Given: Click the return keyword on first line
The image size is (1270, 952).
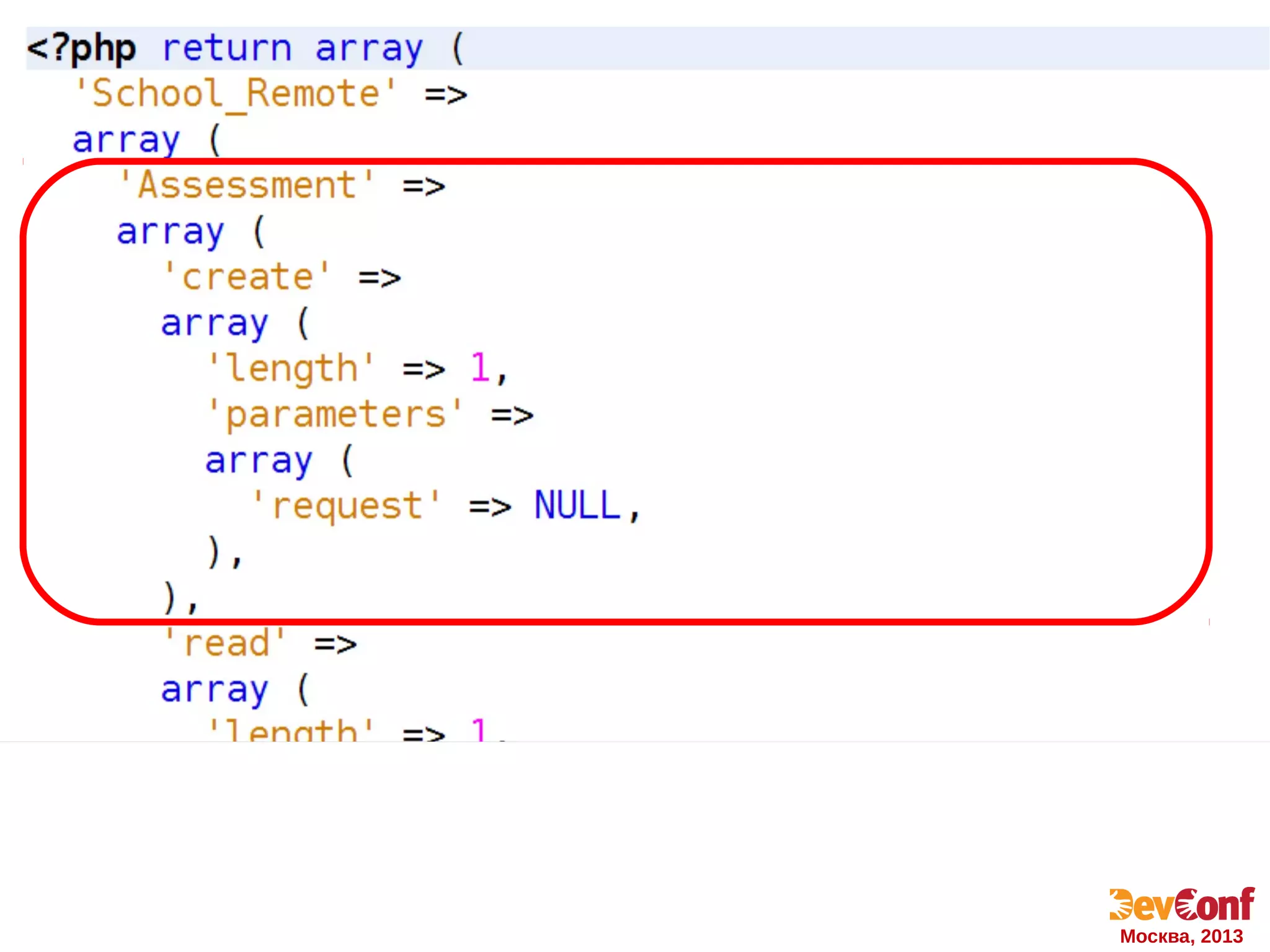Looking at the screenshot, I should click(226, 48).
